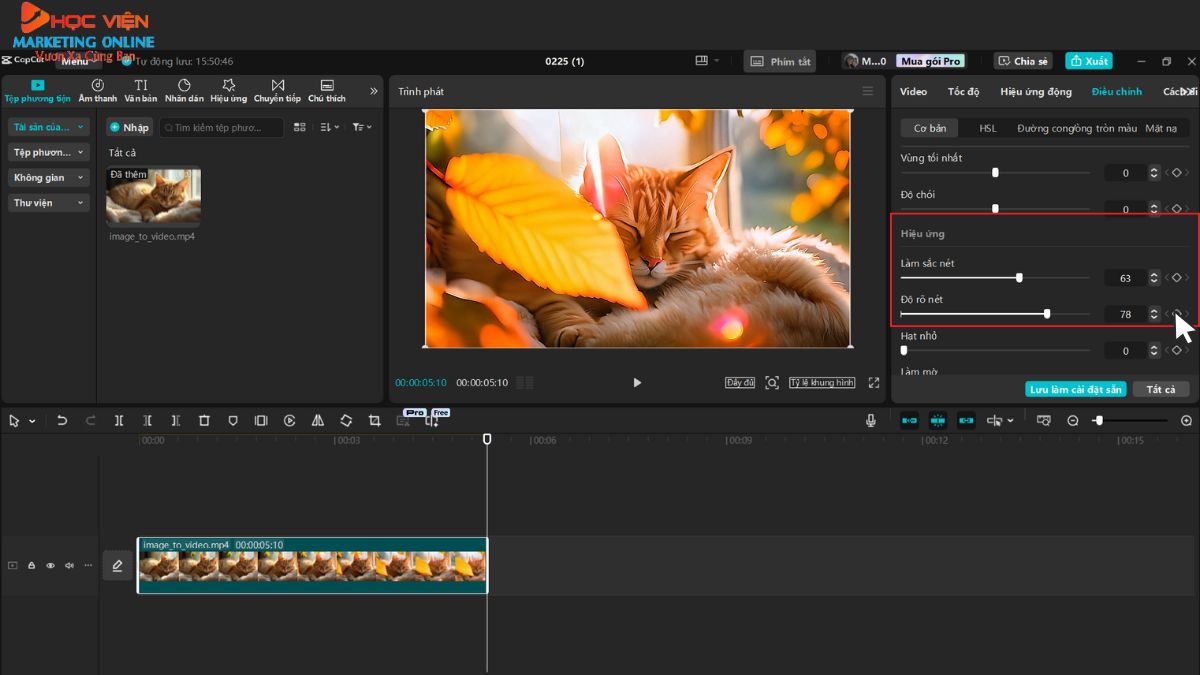Toggle the main track magnet
The height and width of the screenshot is (675, 1200).
[x=909, y=421]
